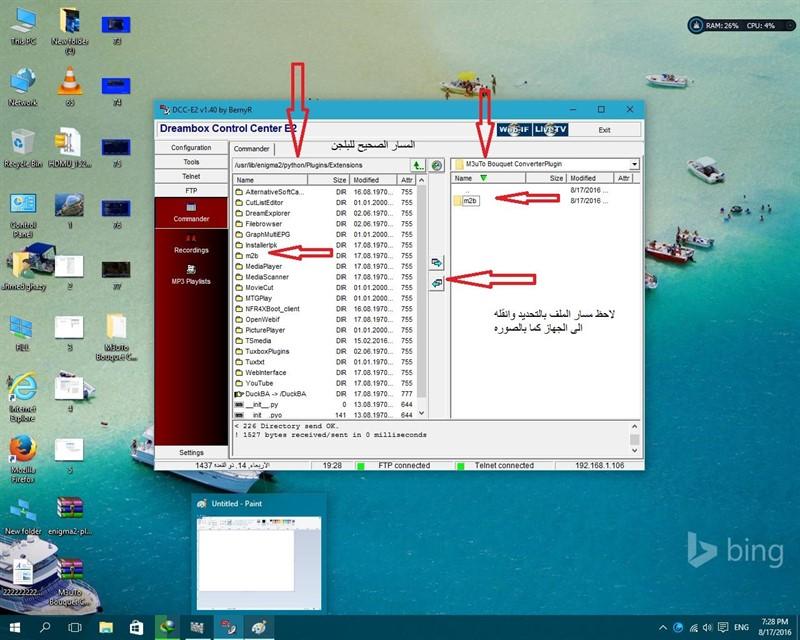Click the log panel scroll-down arrow
This screenshot has height=640, width=800.
pos(635,450)
